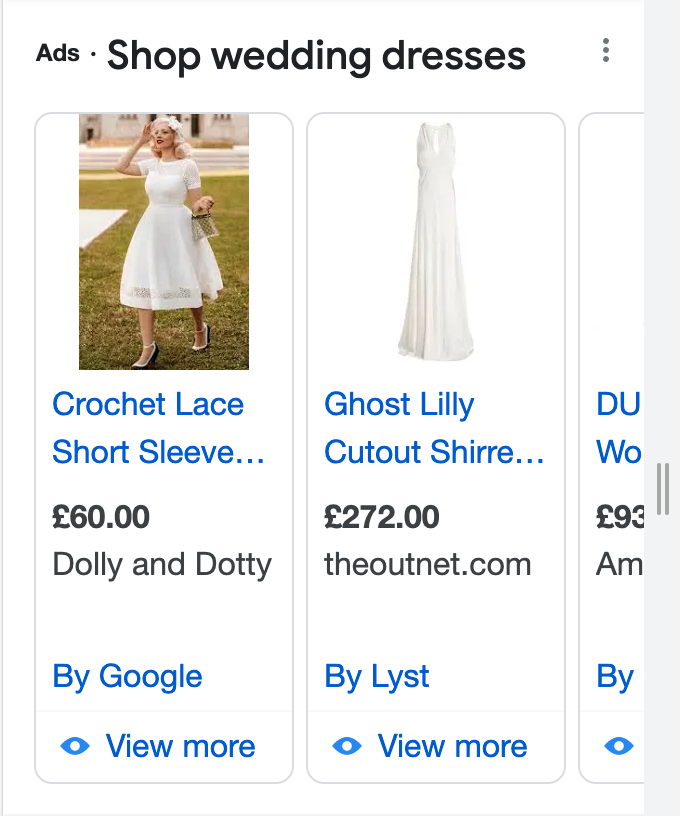Click the £272.00 price
Image resolution: width=680 pixels, height=816 pixels.
(x=382, y=517)
